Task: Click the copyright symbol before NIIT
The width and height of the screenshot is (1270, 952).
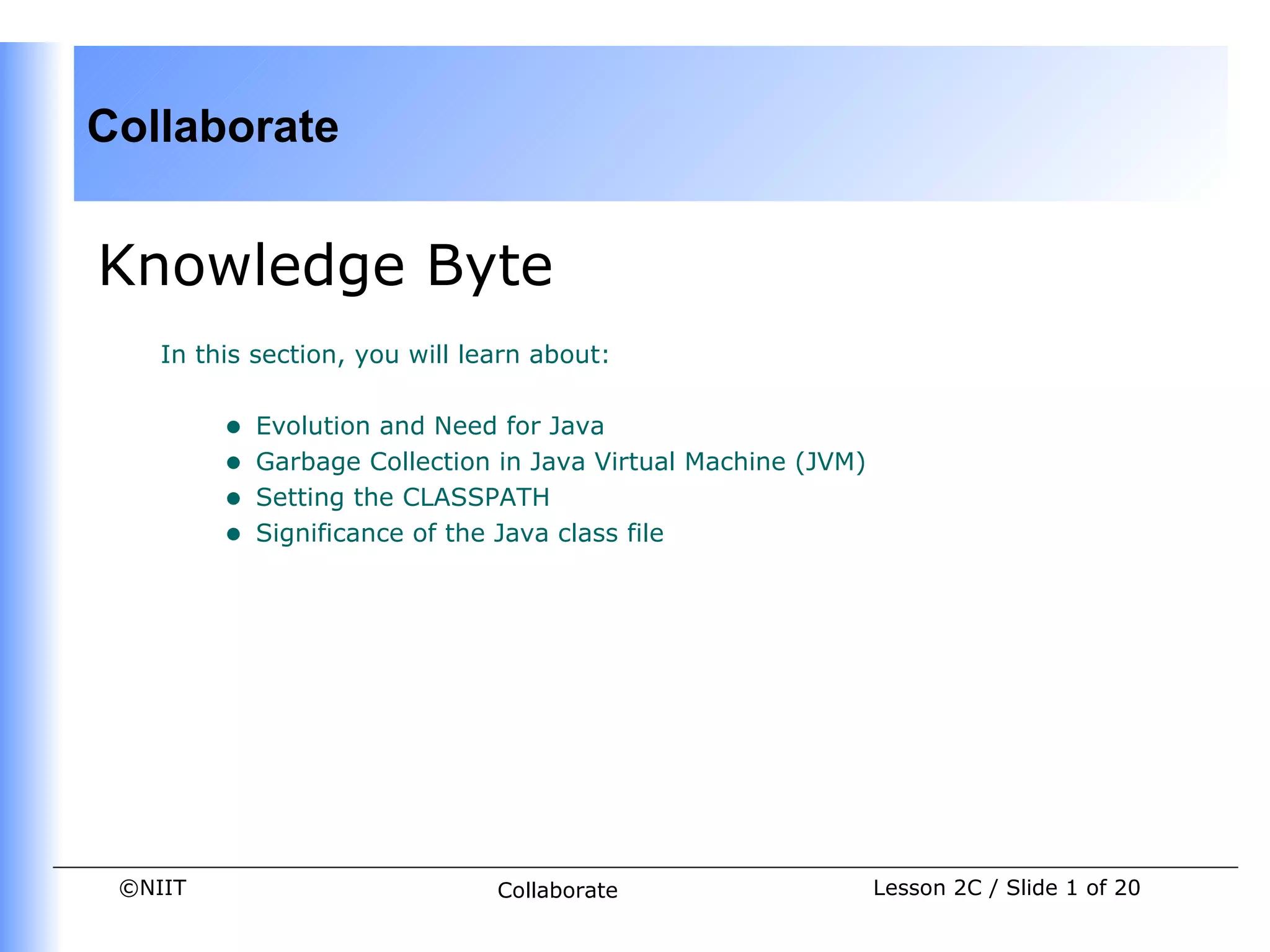Action: coord(128,888)
